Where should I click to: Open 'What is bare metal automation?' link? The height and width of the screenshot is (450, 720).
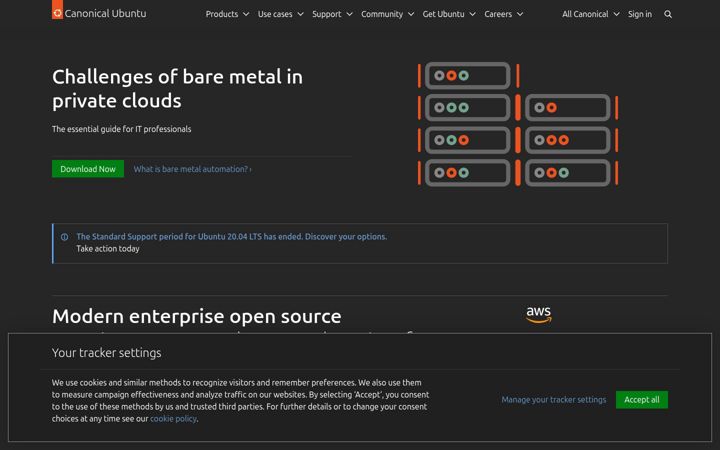click(x=192, y=169)
